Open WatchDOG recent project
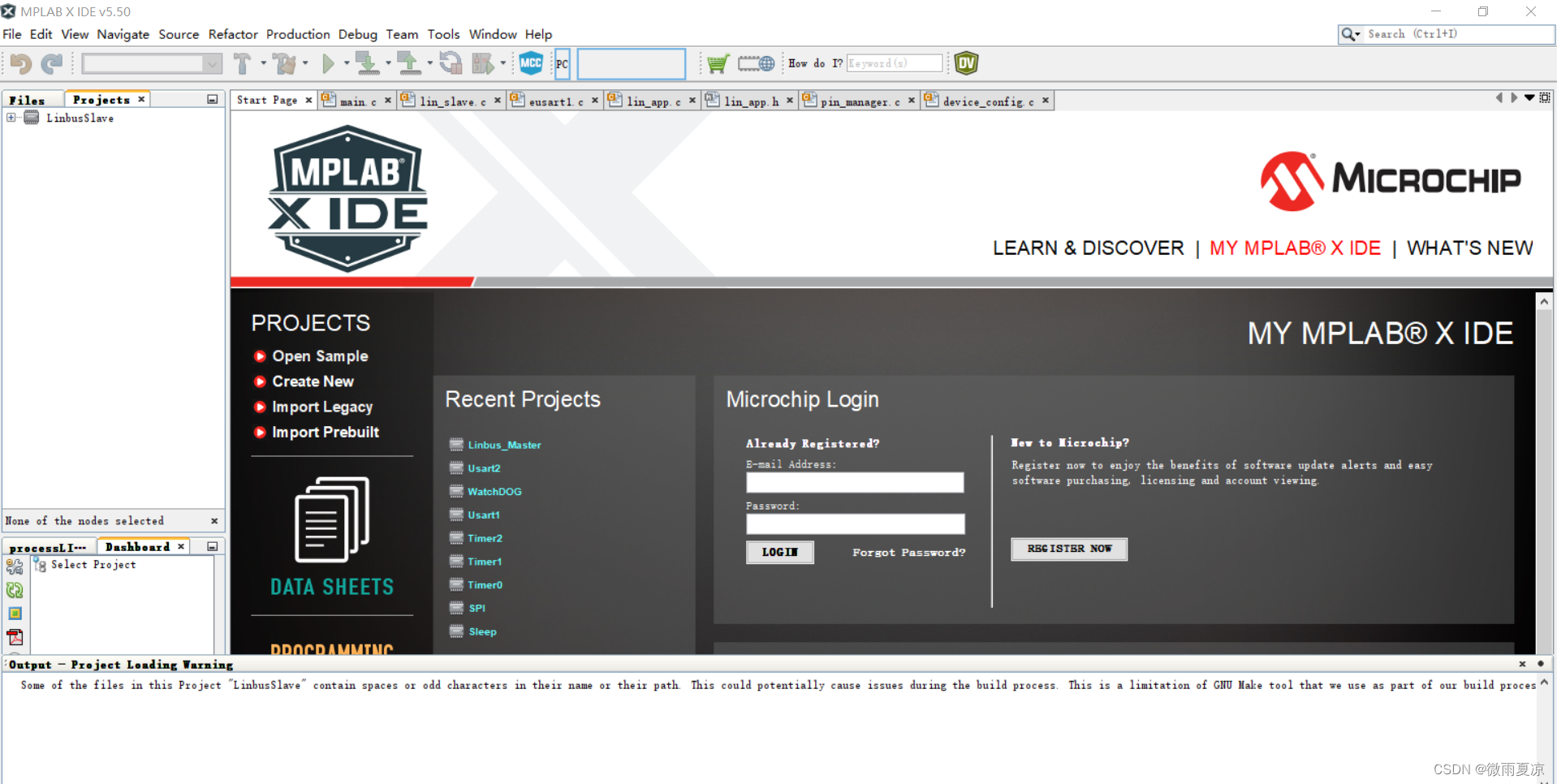The height and width of the screenshot is (784, 1557). coord(494,491)
